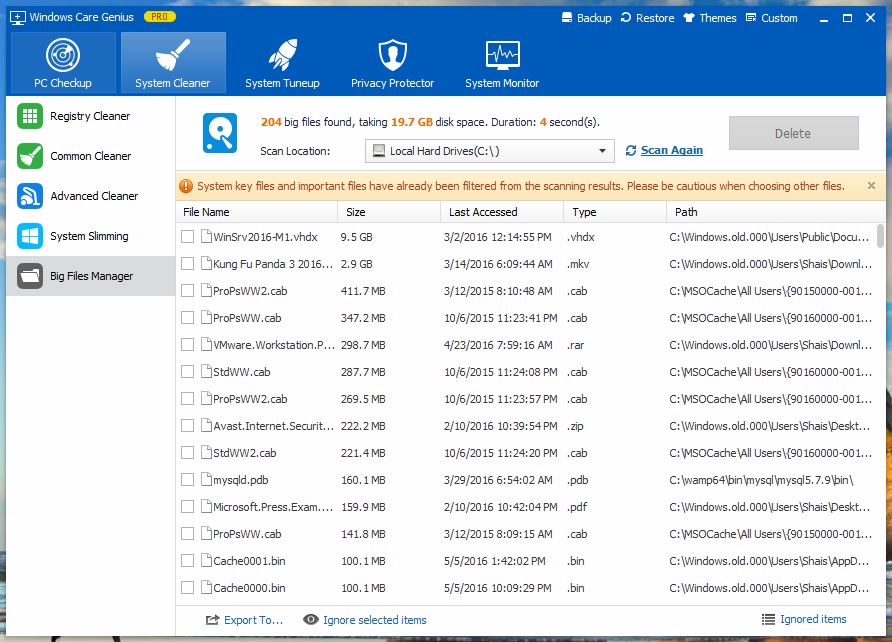Click the PRO badge in title bar
Screen dimensions: 892x642
pyautogui.click(x=159, y=17)
